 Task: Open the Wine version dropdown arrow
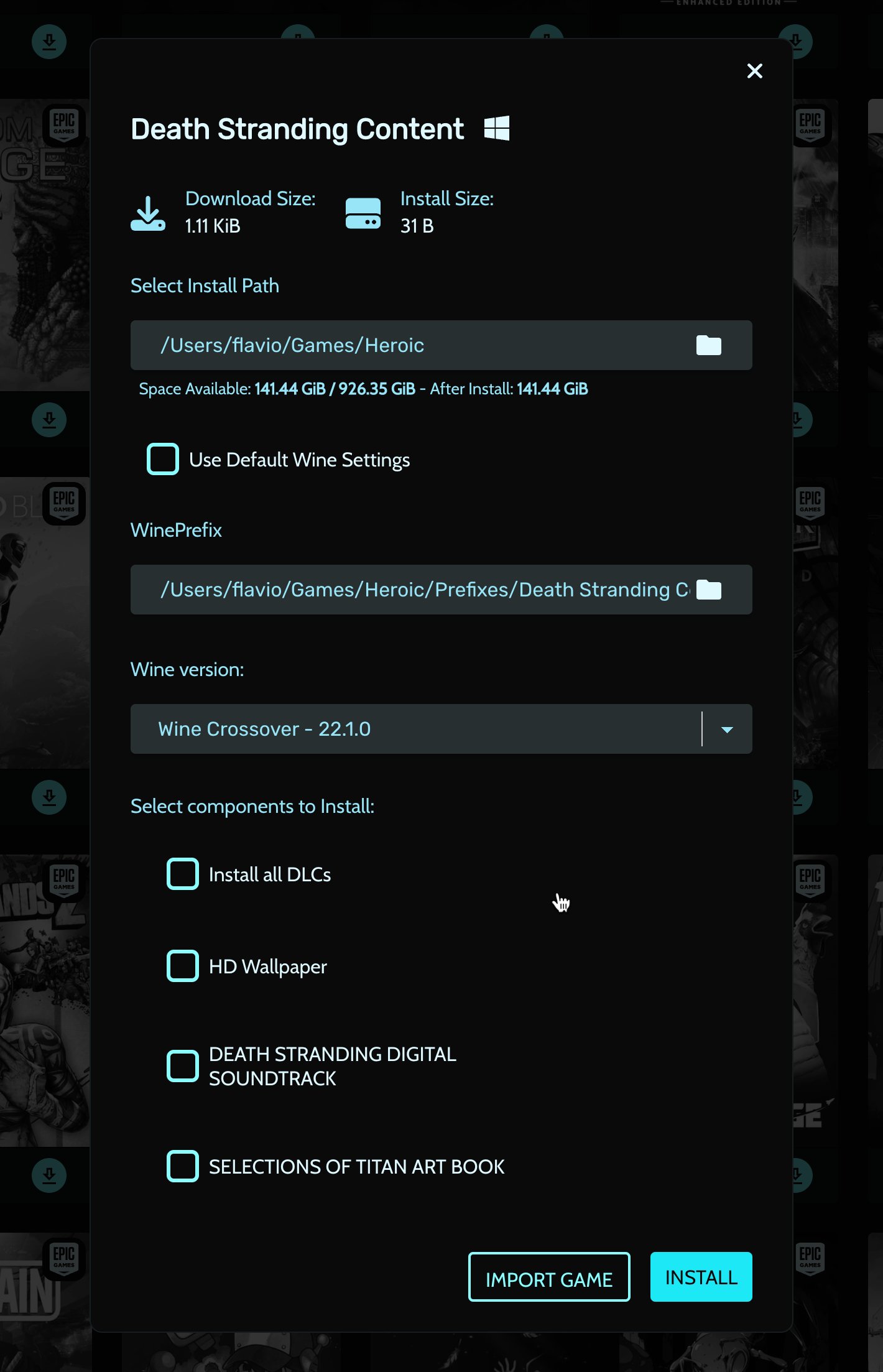(x=727, y=729)
